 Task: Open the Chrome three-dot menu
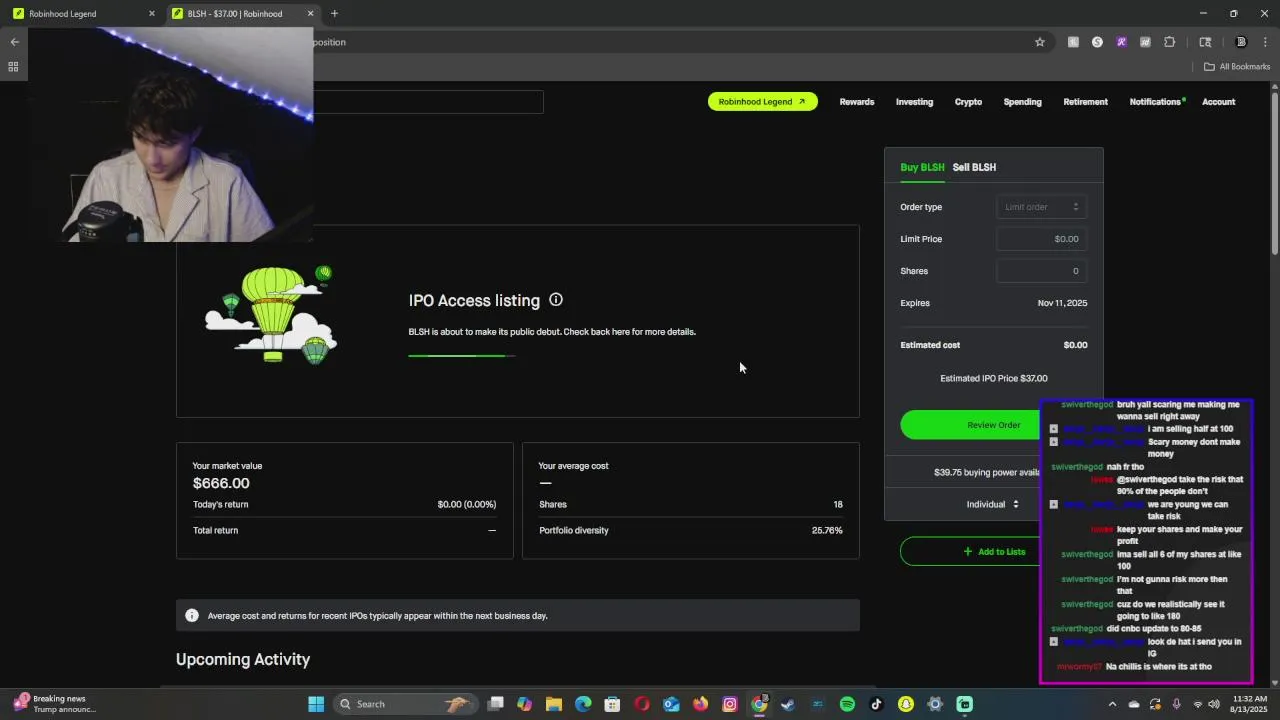coord(1265,42)
